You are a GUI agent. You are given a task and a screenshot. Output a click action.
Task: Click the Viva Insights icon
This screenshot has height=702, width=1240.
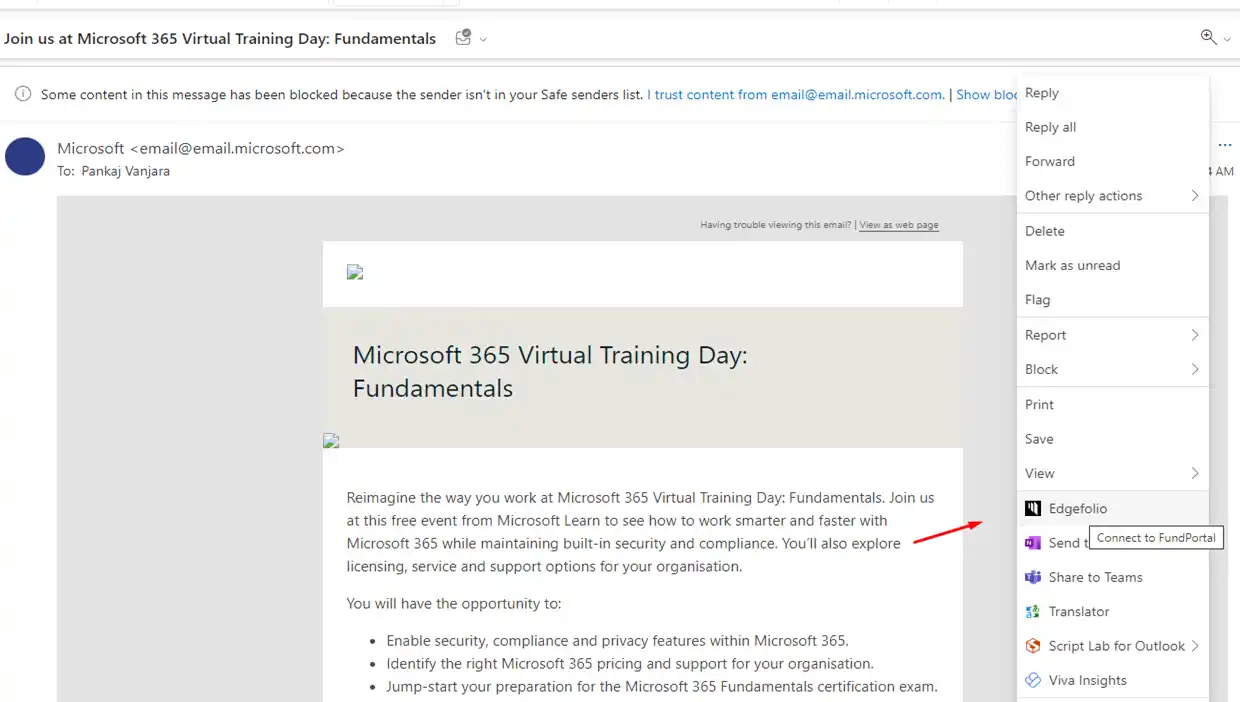pos(1033,680)
